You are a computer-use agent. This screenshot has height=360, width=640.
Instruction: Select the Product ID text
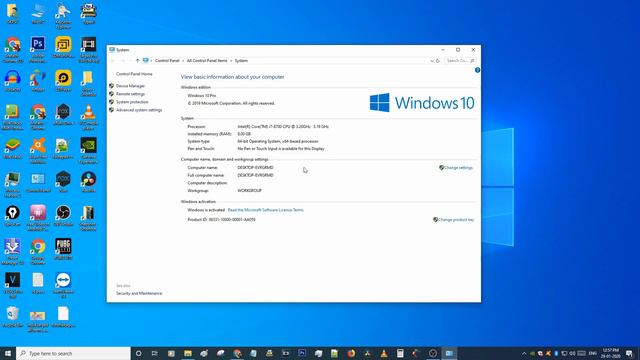pyautogui.click(x=221, y=220)
